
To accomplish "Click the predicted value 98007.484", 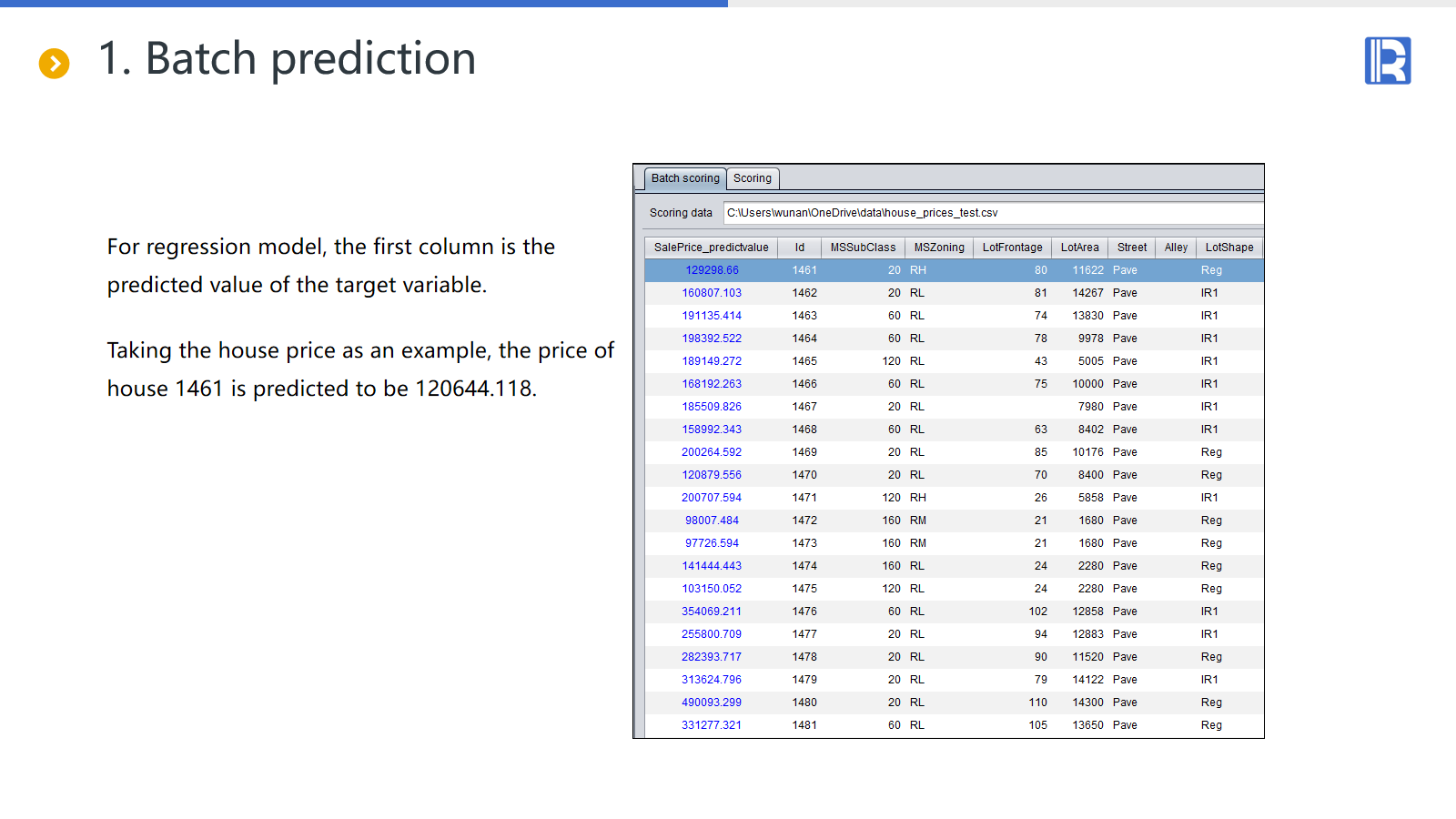I will [x=712, y=521].
